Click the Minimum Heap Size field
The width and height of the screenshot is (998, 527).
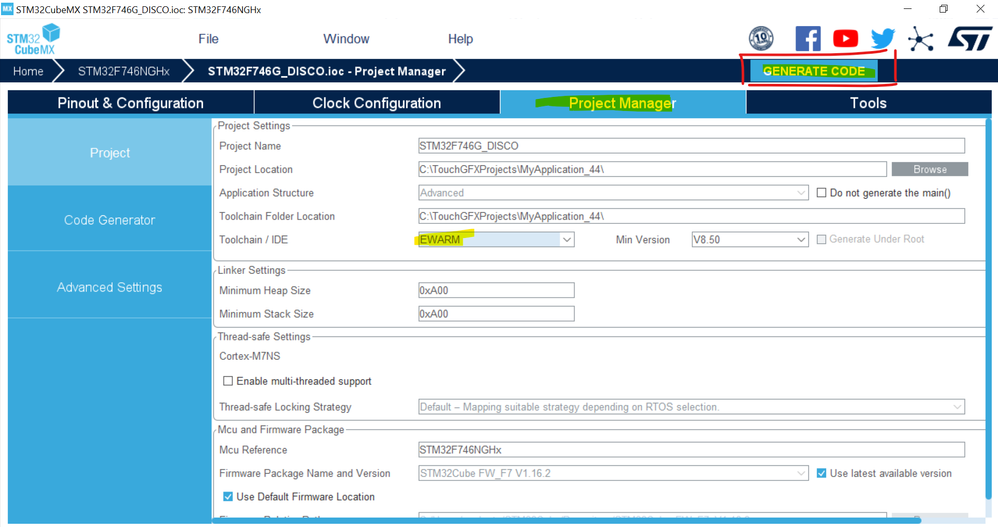click(x=496, y=290)
